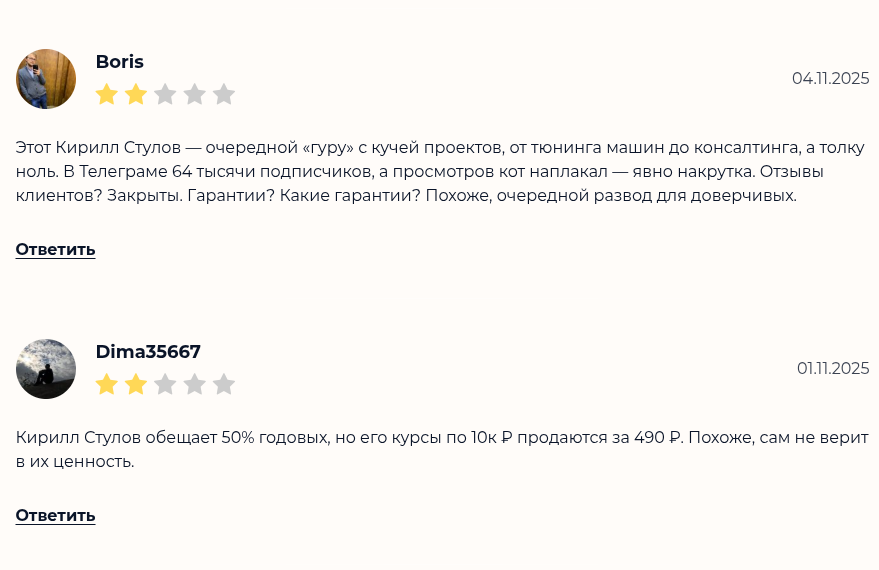Reply to Boris's review via Ответить
The width and height of the screenshot is (879, 570).
coord(55,249)
